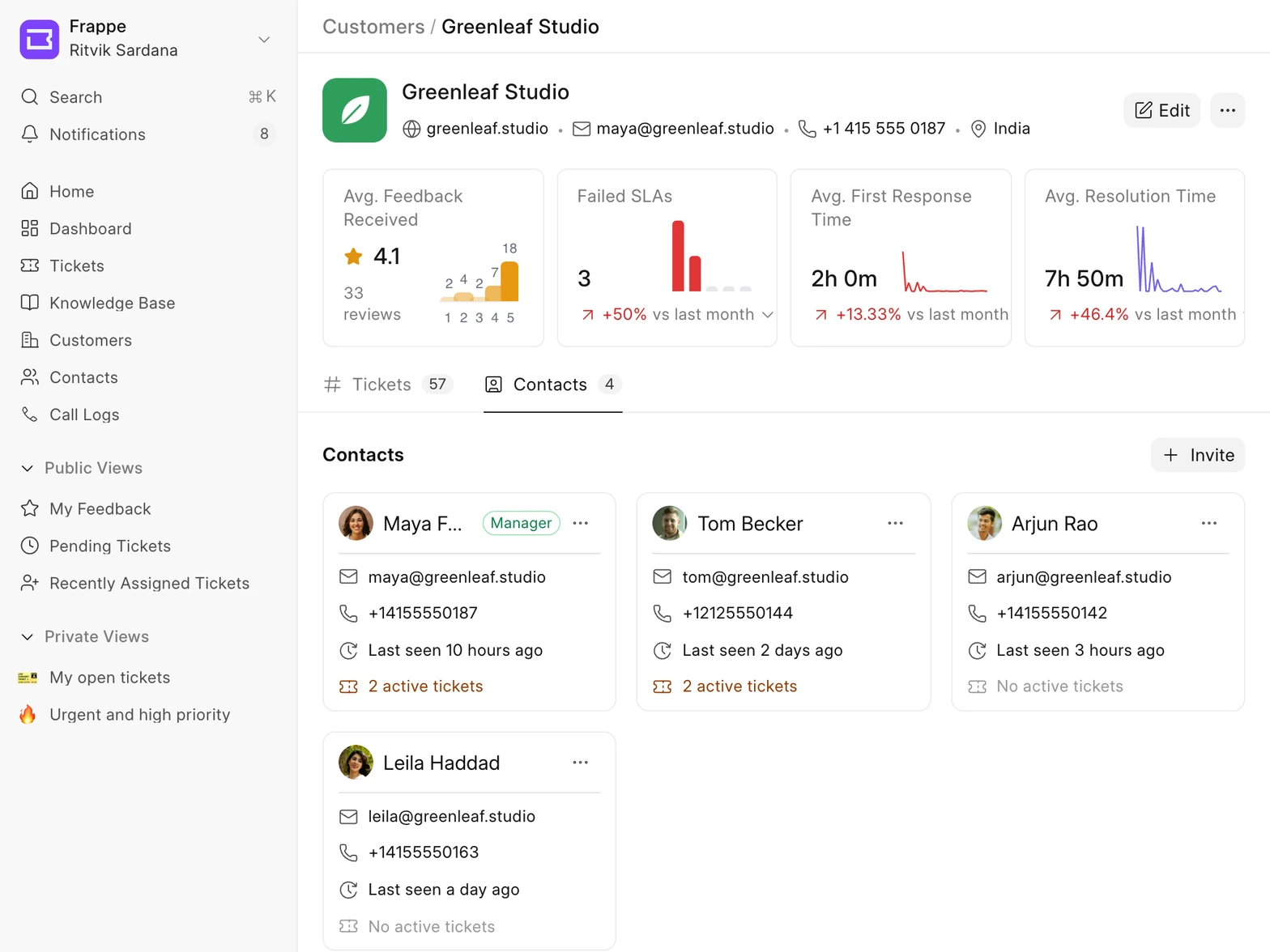This screenshot has width=1270, height=952.
Task: Click the Invite button
Action: click(x=1198, y=455)
